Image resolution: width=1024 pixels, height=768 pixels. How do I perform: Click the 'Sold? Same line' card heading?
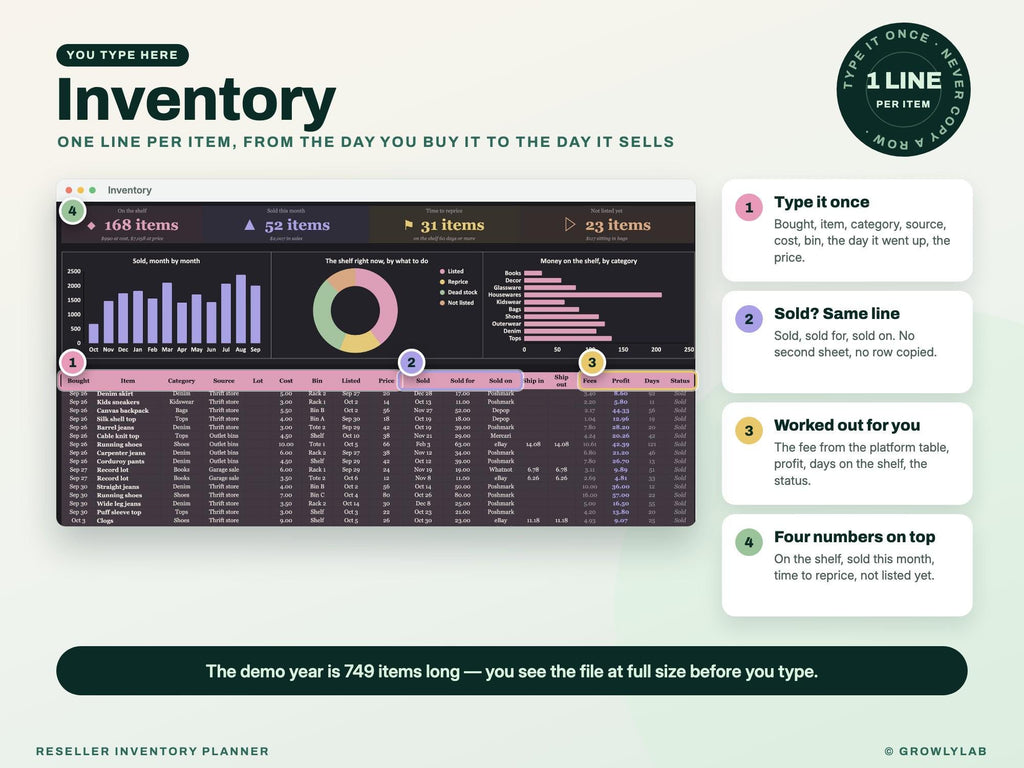[x=837, y=313]
